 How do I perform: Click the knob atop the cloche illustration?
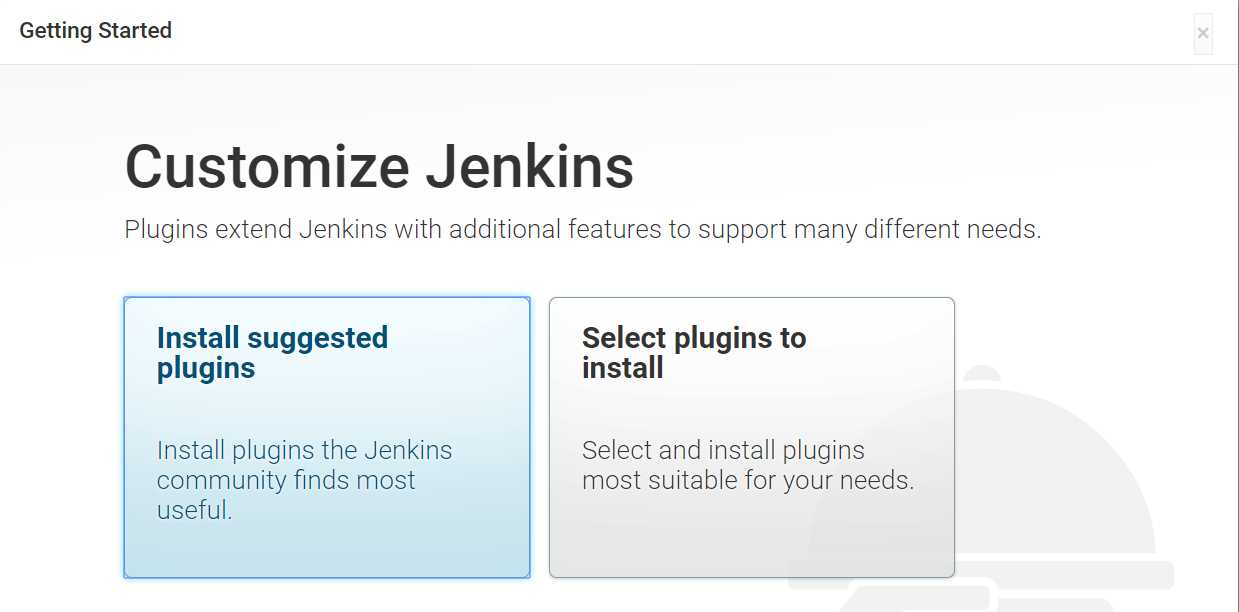[981, 376]
